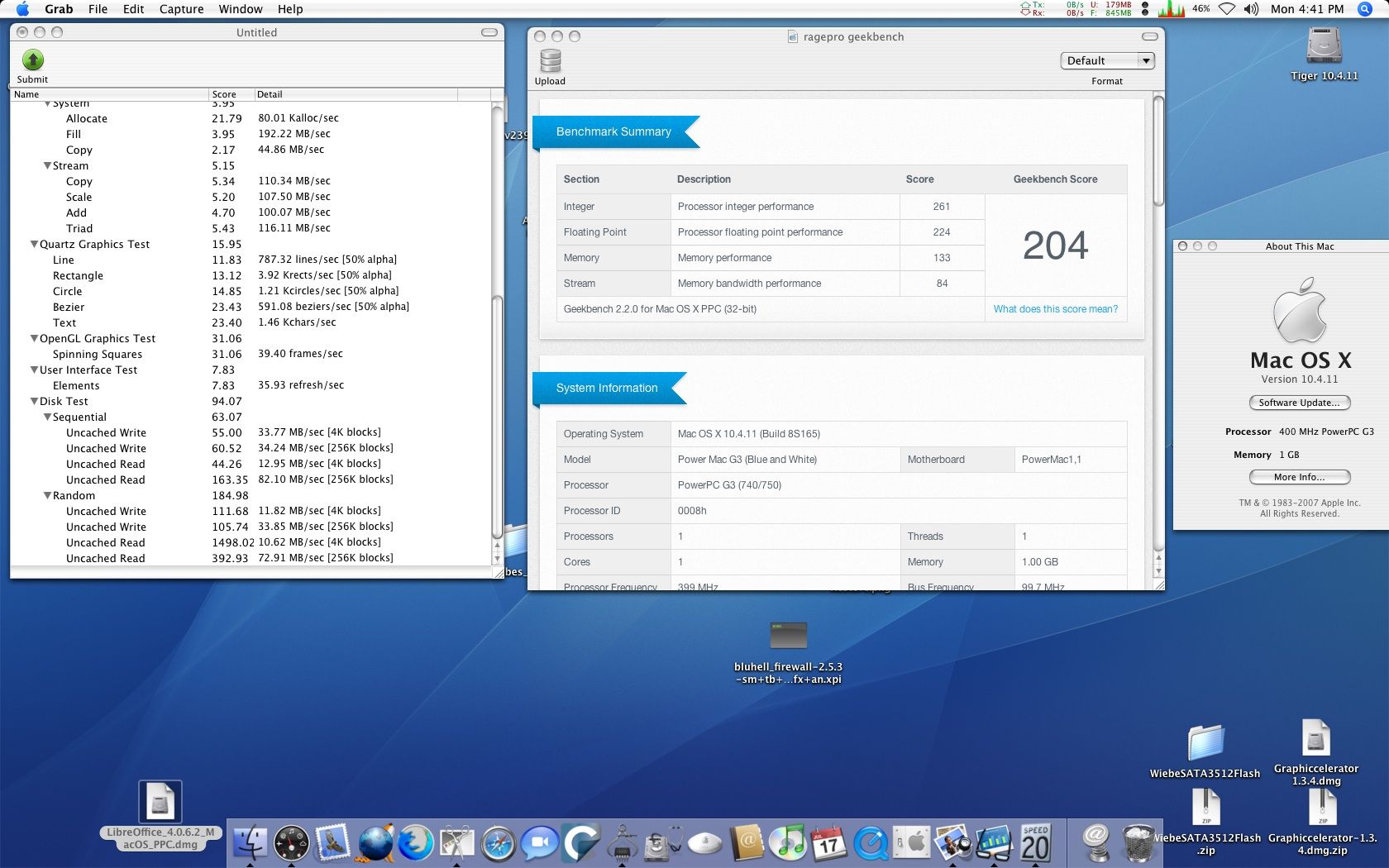Viewport: 1389px width, 868px height.
Task: Open the Trash in the dock
Action: click(1138, 844)
